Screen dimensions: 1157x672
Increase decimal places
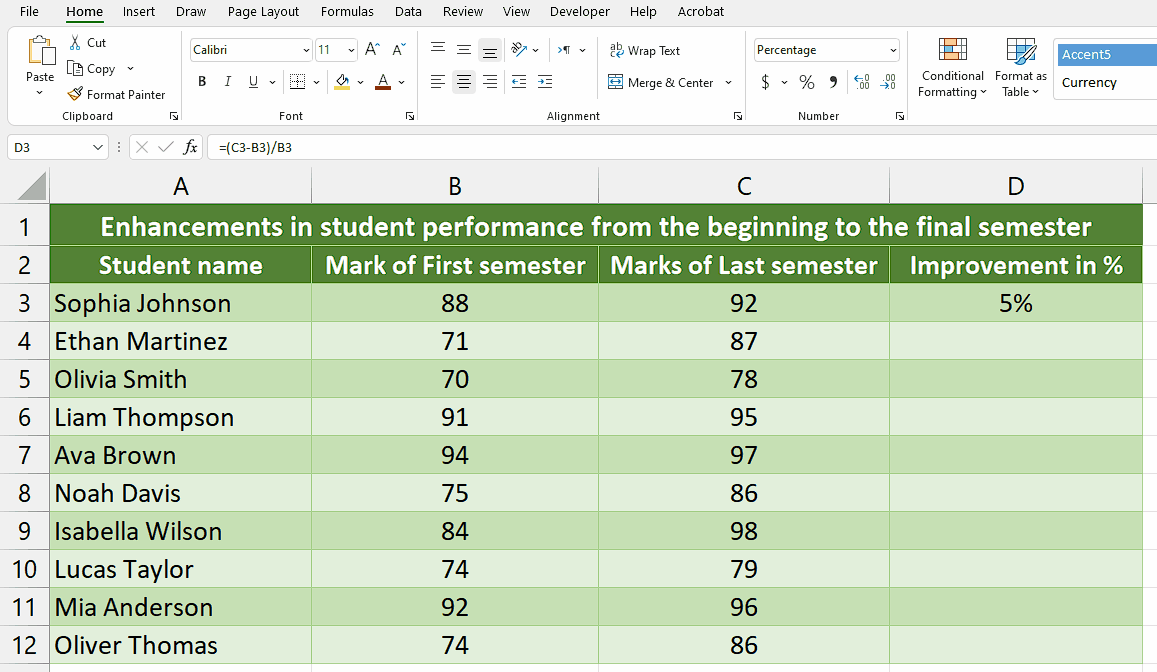coord(862,82)
